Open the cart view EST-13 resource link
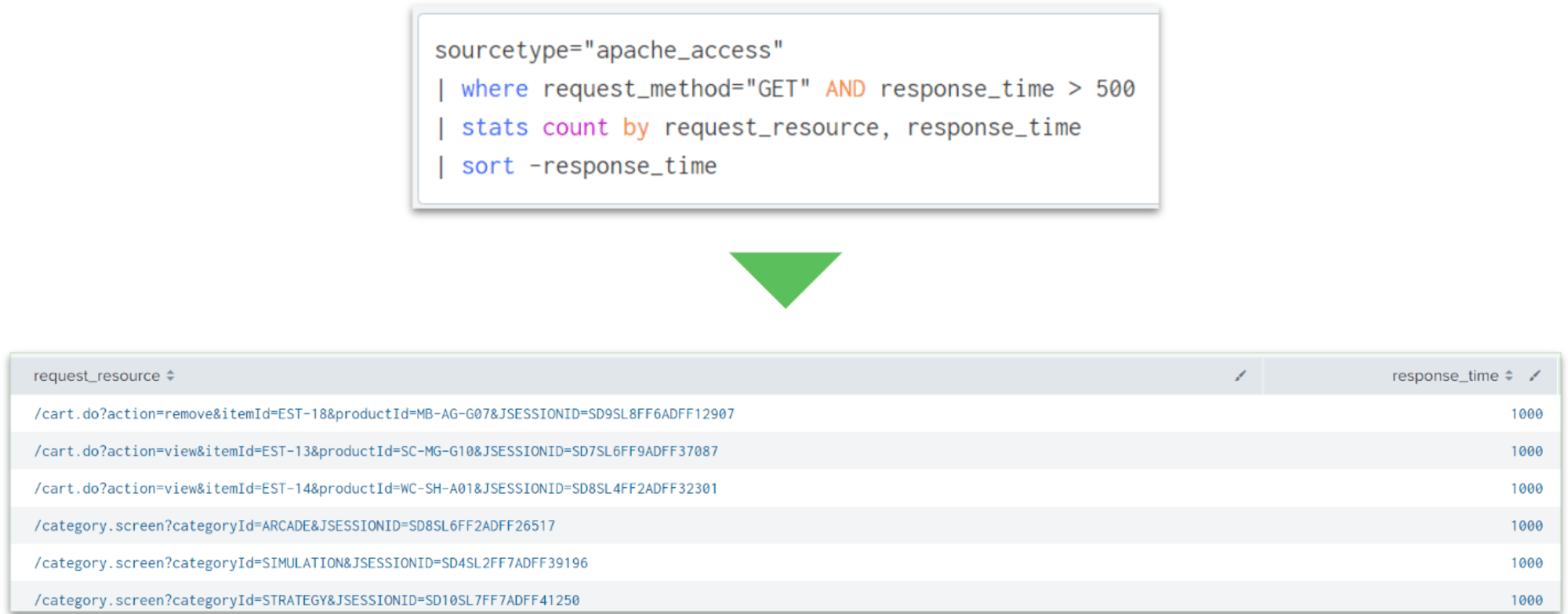 376,451
